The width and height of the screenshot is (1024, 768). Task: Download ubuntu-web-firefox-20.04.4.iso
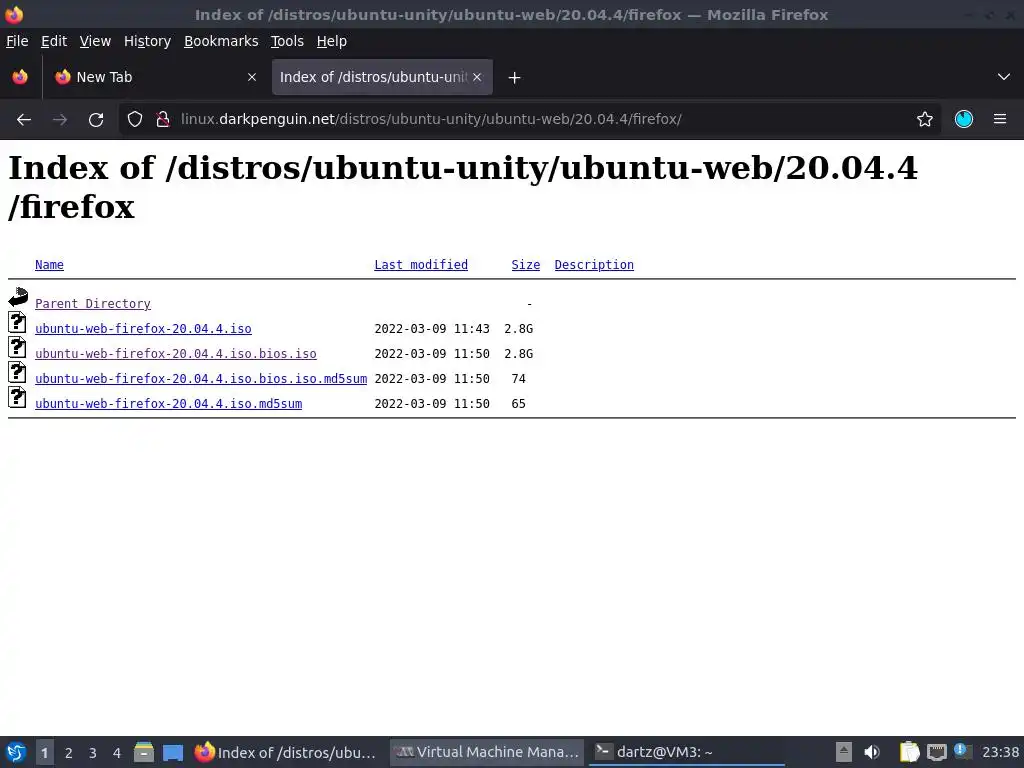[143, 328]
